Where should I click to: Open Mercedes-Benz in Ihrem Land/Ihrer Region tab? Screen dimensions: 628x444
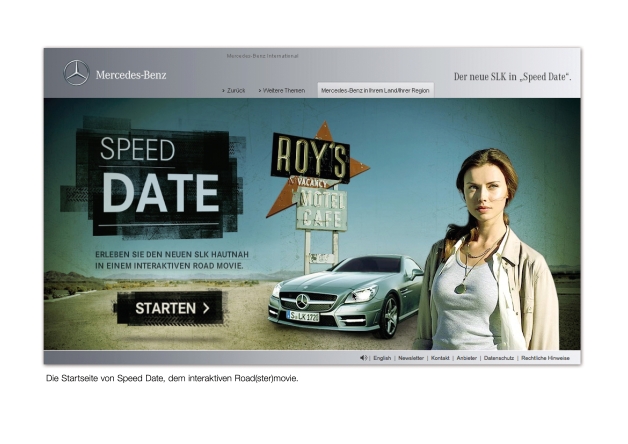(375, 90)
